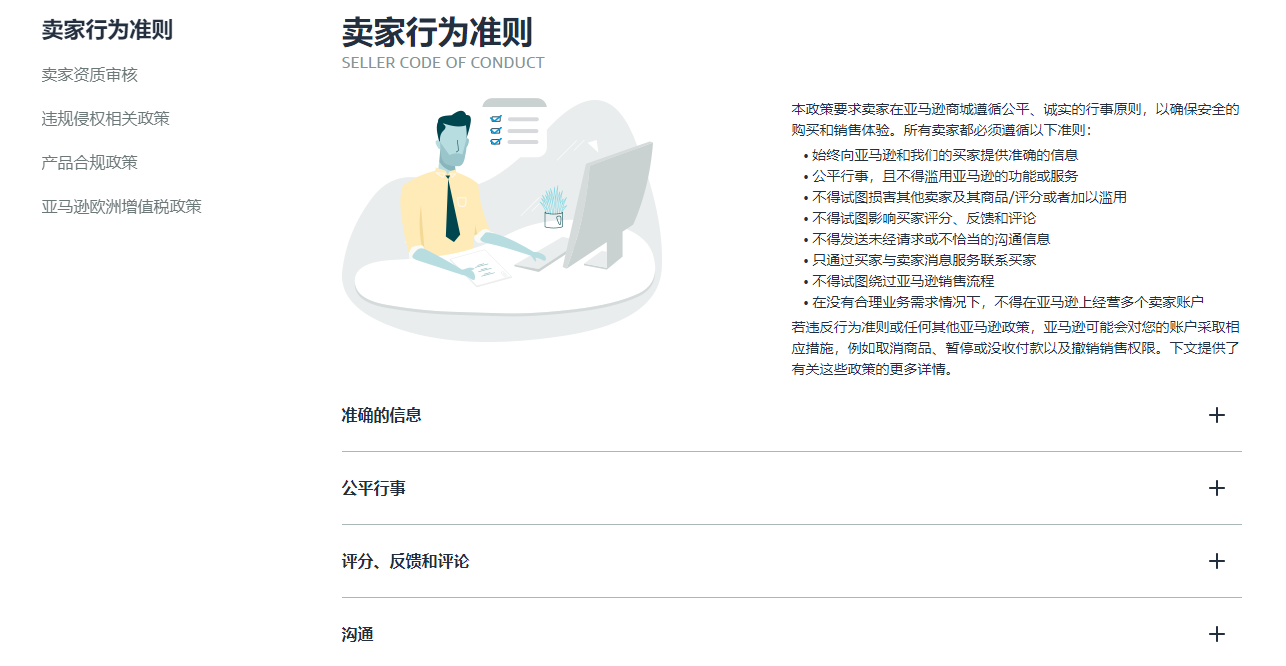Viewport: 1286px width, 666px height.
Task: Click the bullet 不得试图绕过亚马逊销售流程
Action: pos(903,281)
